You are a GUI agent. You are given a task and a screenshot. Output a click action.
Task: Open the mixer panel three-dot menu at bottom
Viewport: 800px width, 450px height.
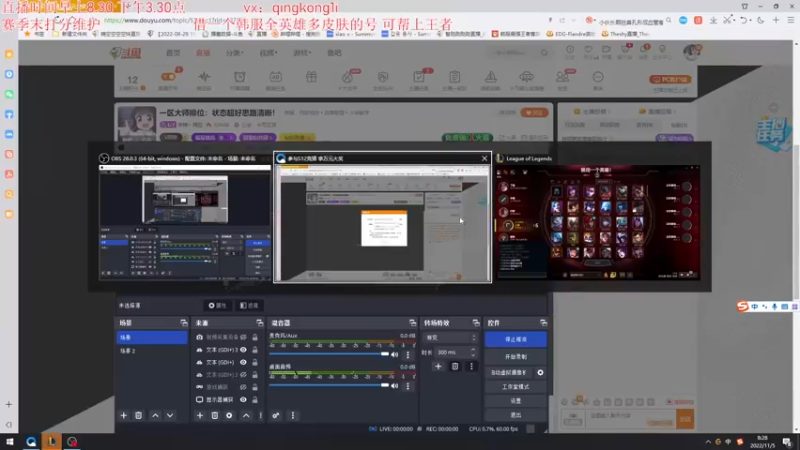[292, 415]
